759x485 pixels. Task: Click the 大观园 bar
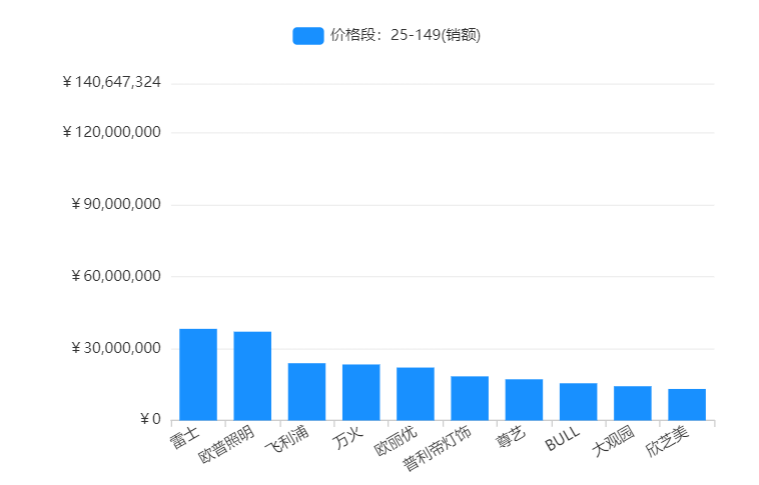pos(632,403)
